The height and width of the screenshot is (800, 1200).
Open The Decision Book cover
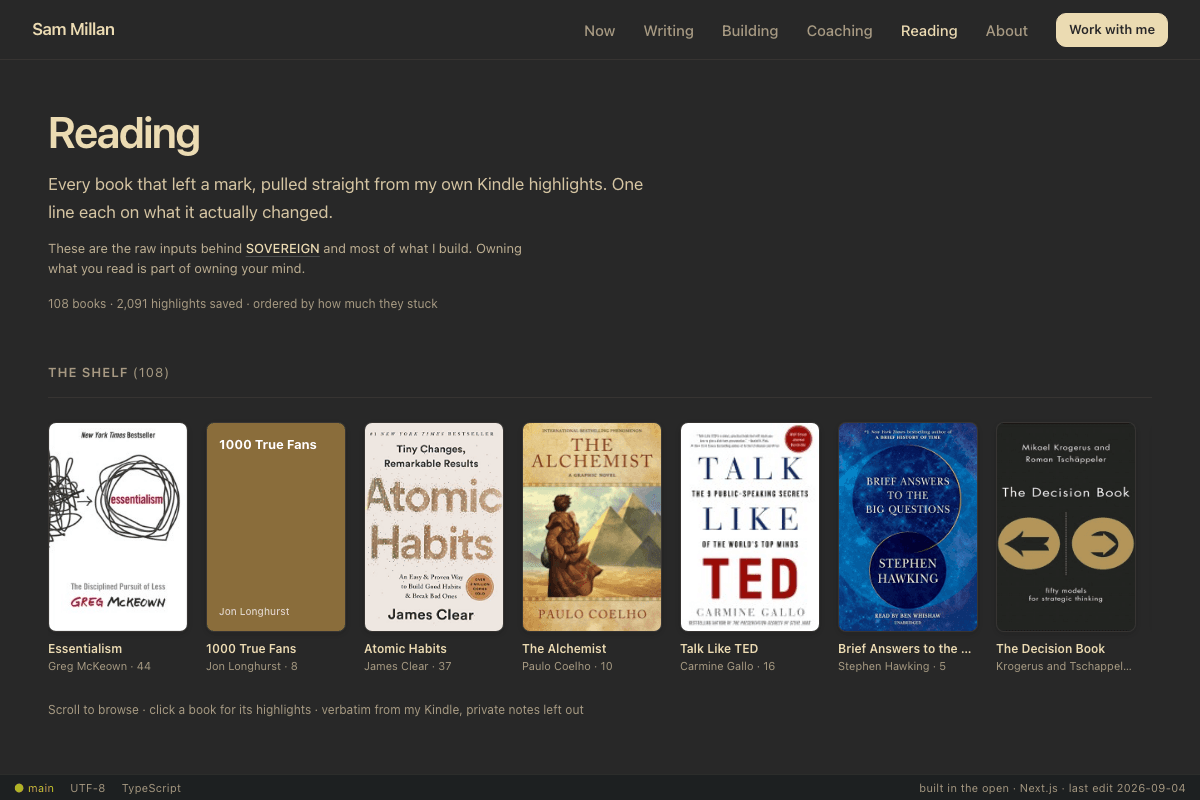[x=1066, y=527]
